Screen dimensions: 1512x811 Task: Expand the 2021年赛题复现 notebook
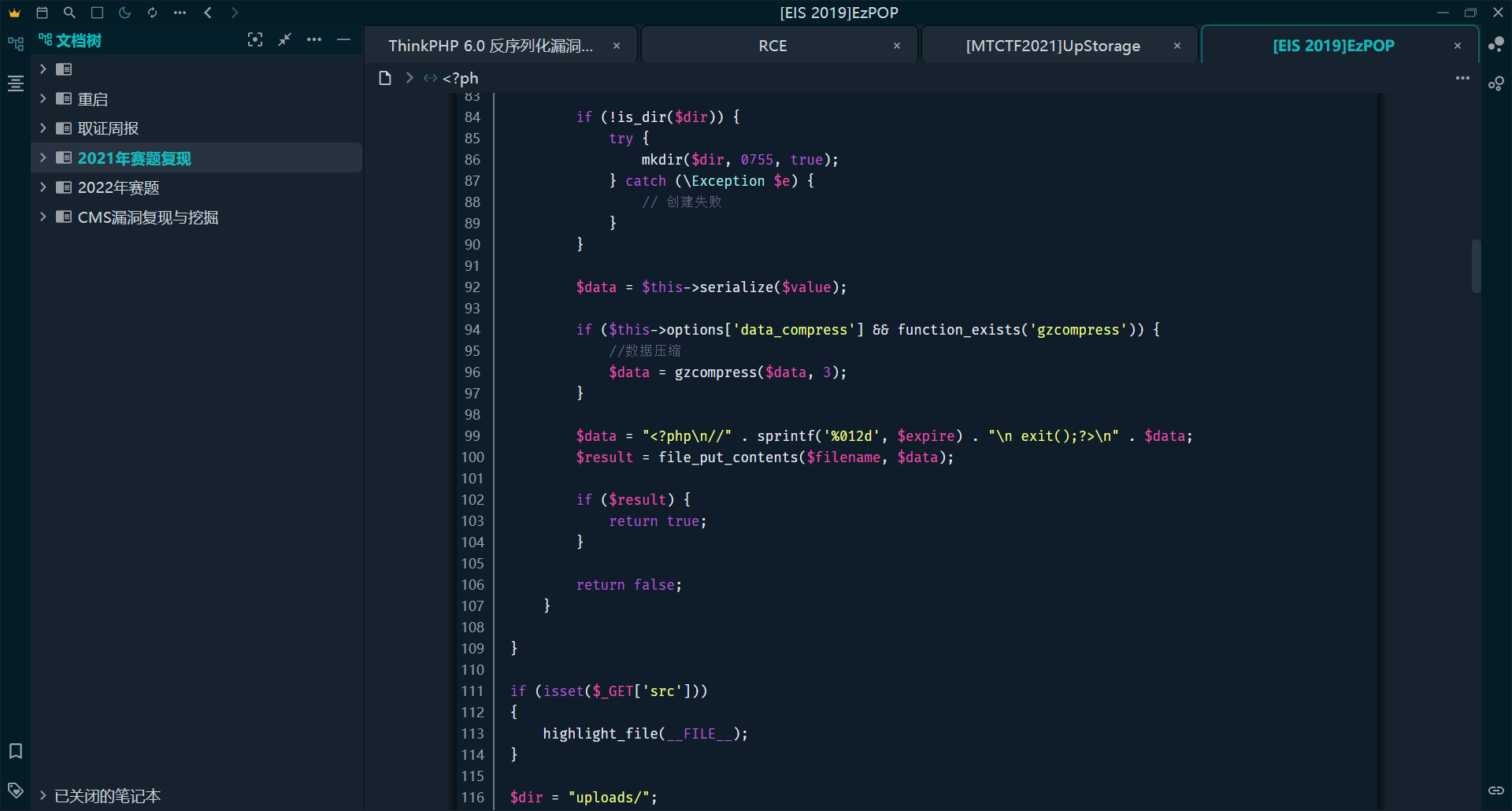(x=43, y=157)
